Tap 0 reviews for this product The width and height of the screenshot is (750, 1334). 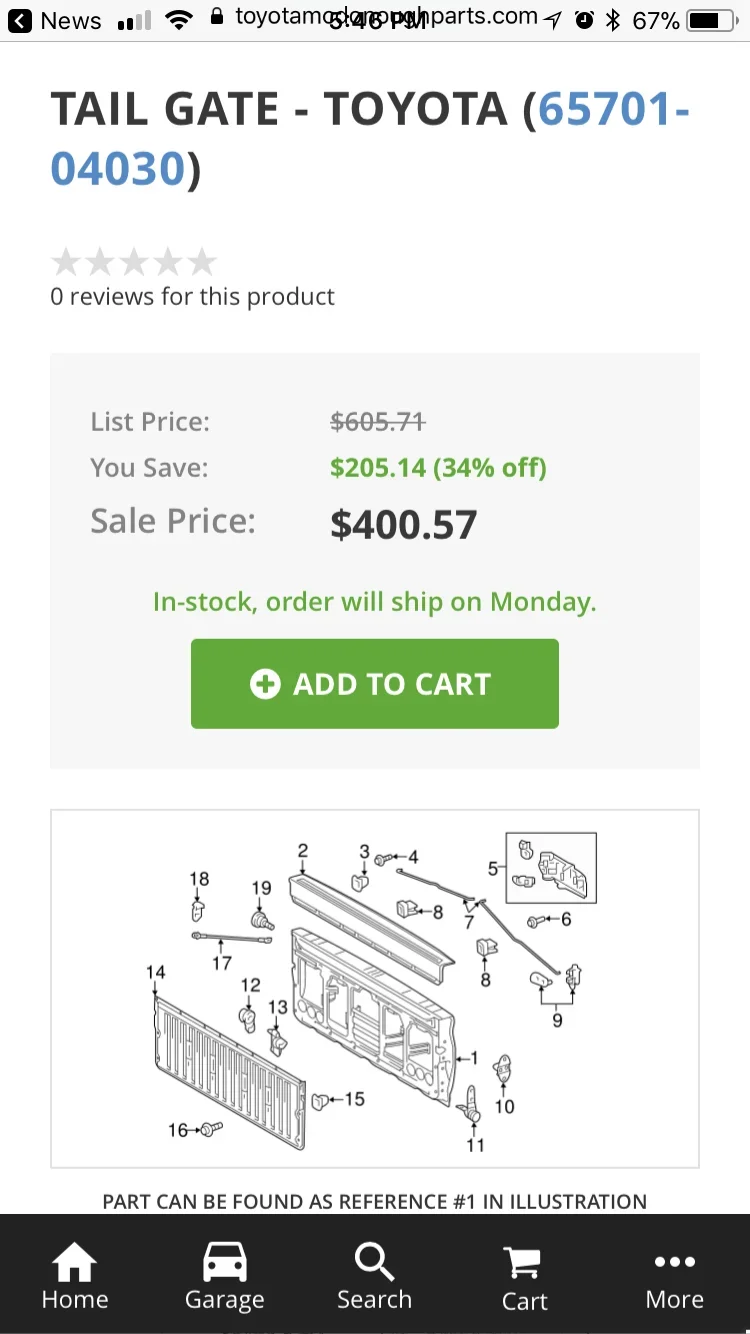192,297
